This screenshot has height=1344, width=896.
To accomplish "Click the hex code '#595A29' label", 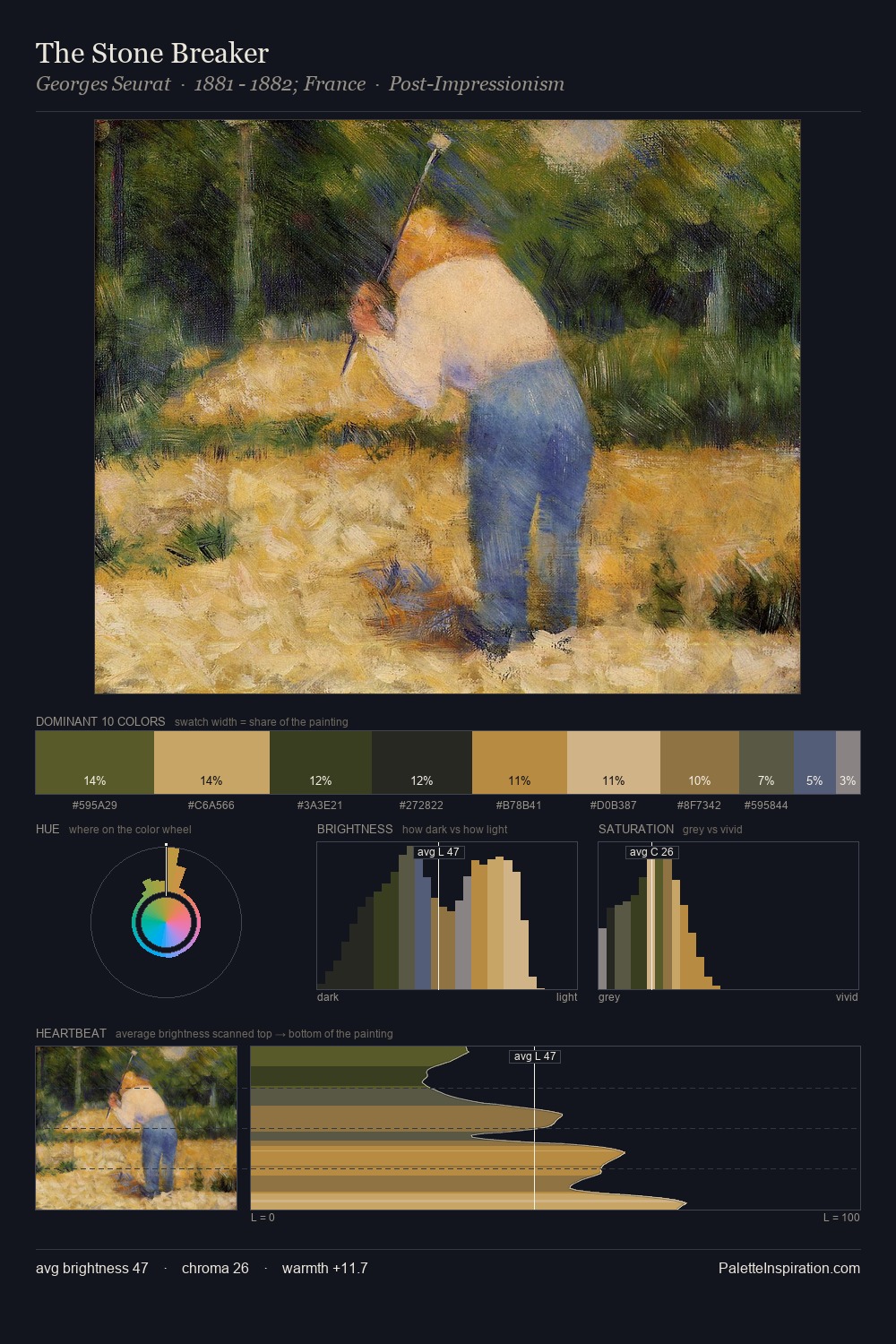I will pos(95,806).
